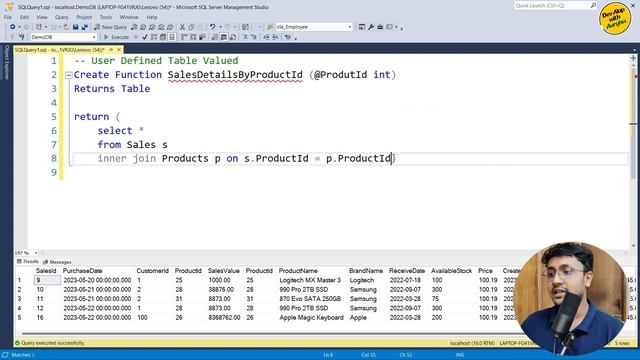The height and width of the screenshot is (360, 640).
Task: Click the PurchaseDate column header
Action: [x=82, y=271]
